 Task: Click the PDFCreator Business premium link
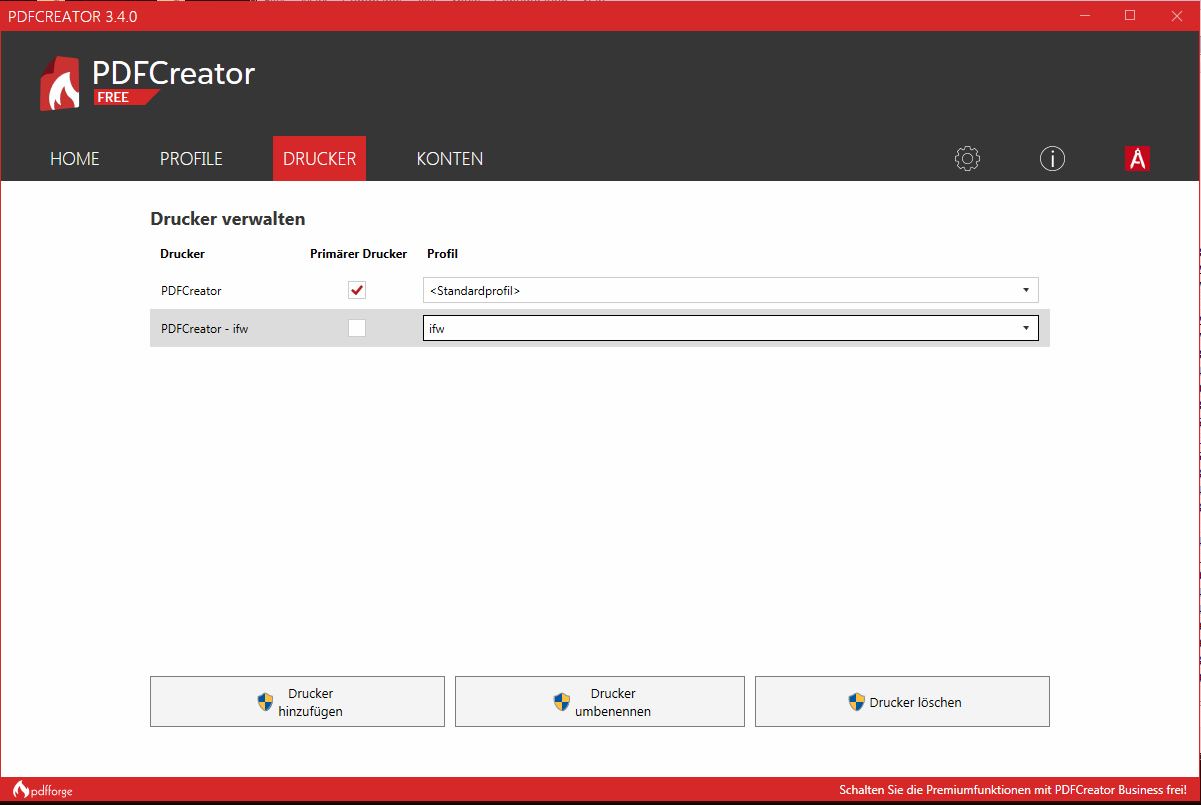pos(1012,790)
